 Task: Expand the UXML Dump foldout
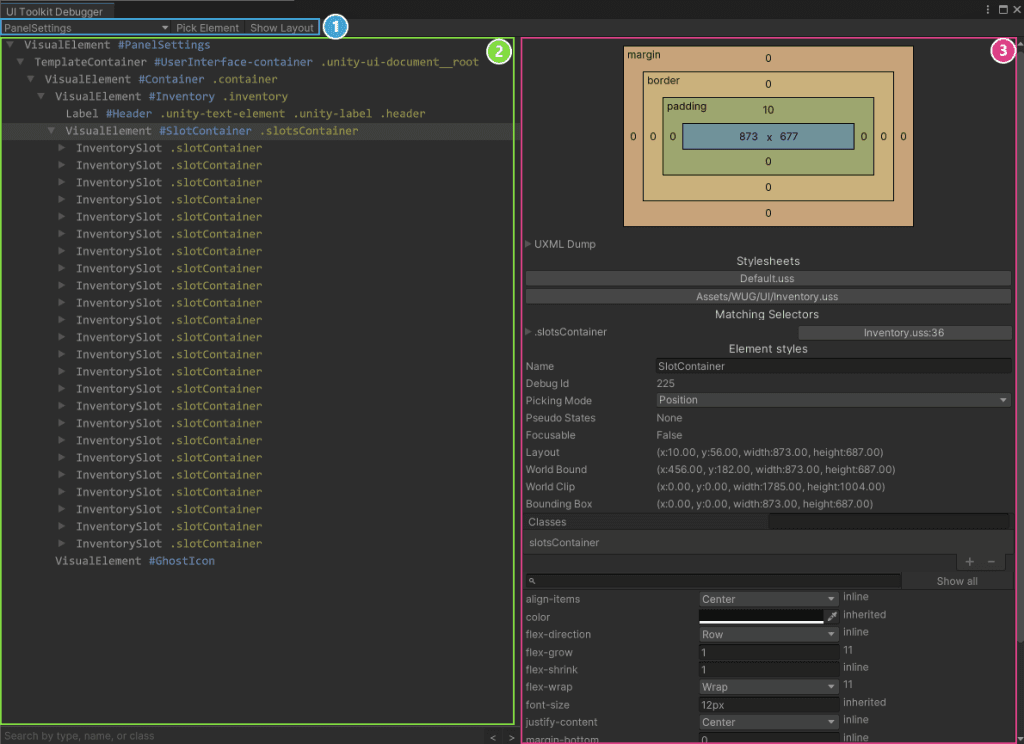click(528, 244)
